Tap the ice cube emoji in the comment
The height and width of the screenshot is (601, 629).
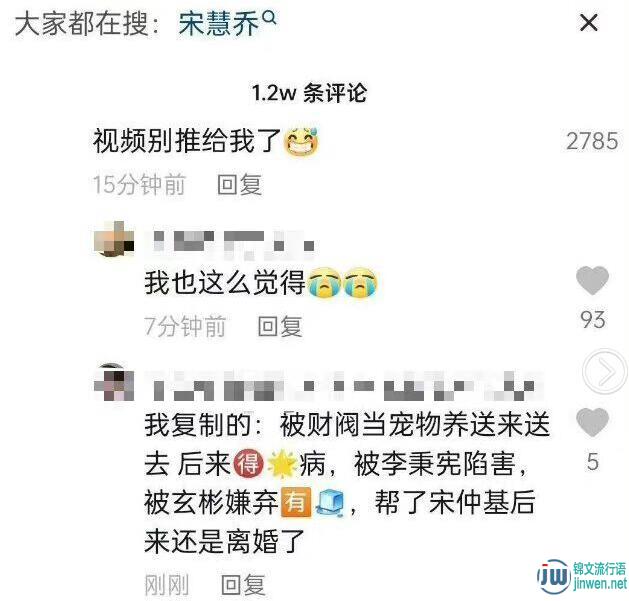(x=330, y=502)
